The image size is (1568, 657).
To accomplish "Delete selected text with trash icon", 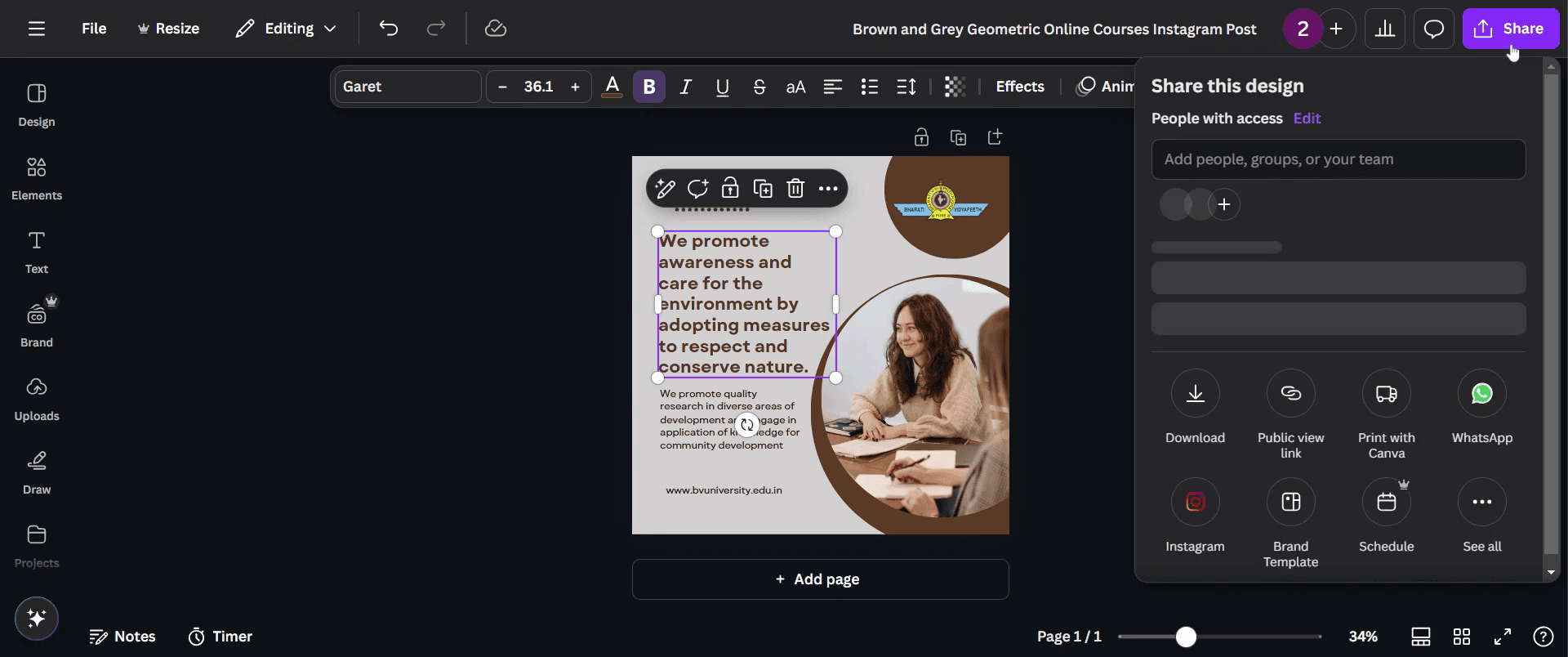I will click(795, 189).
